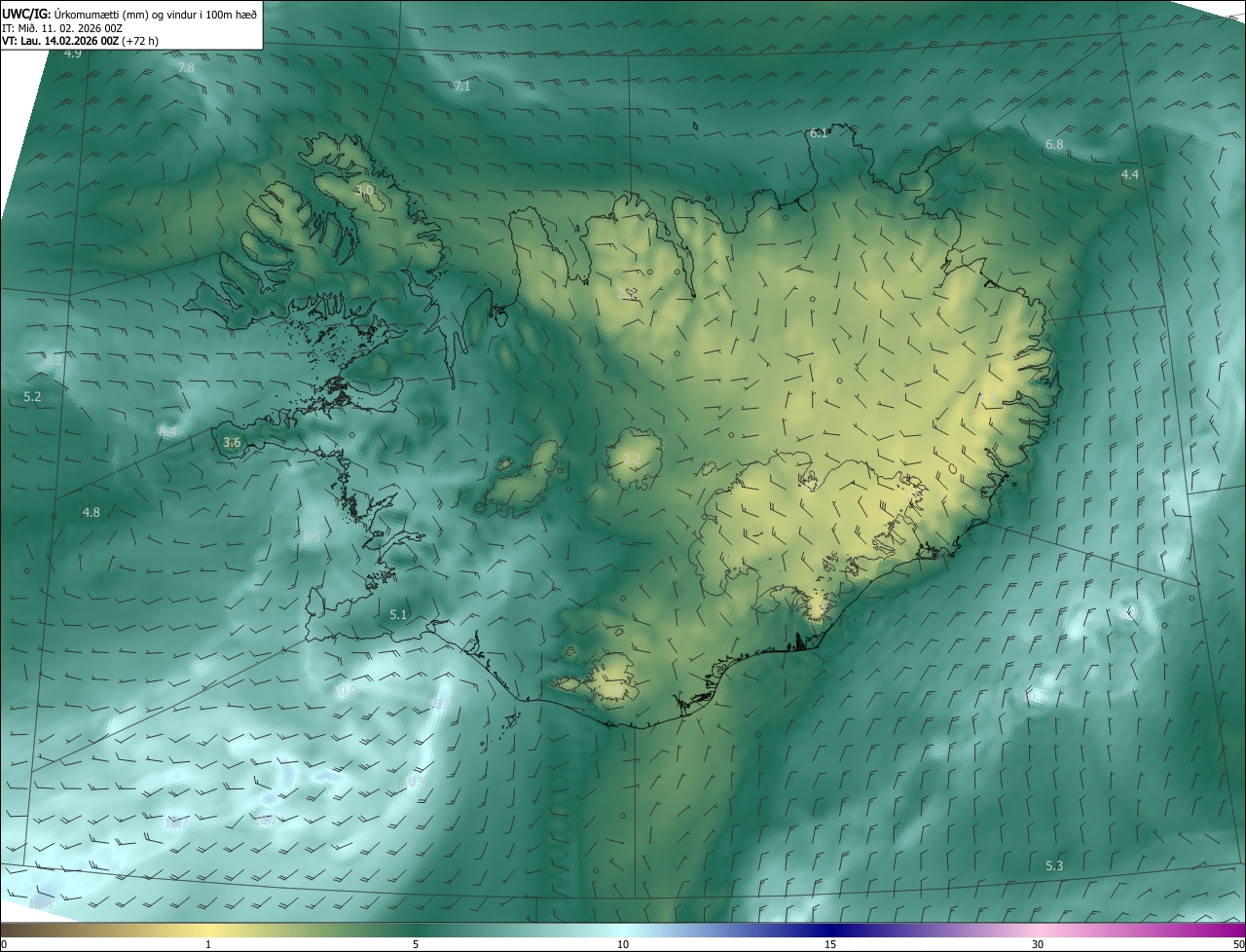1246x952 pixels.
Task: Click the 6.1 value label on north coast
Action: 819,132
